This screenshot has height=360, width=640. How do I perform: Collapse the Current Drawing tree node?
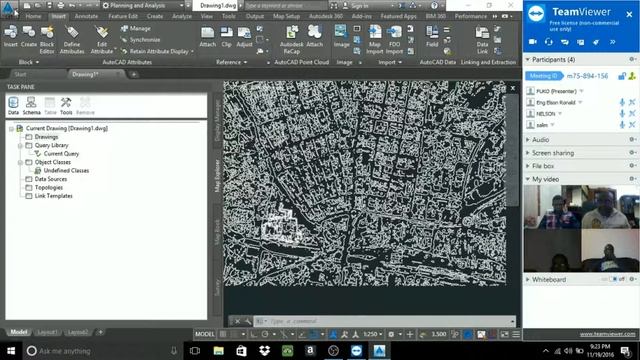point(11,129)
